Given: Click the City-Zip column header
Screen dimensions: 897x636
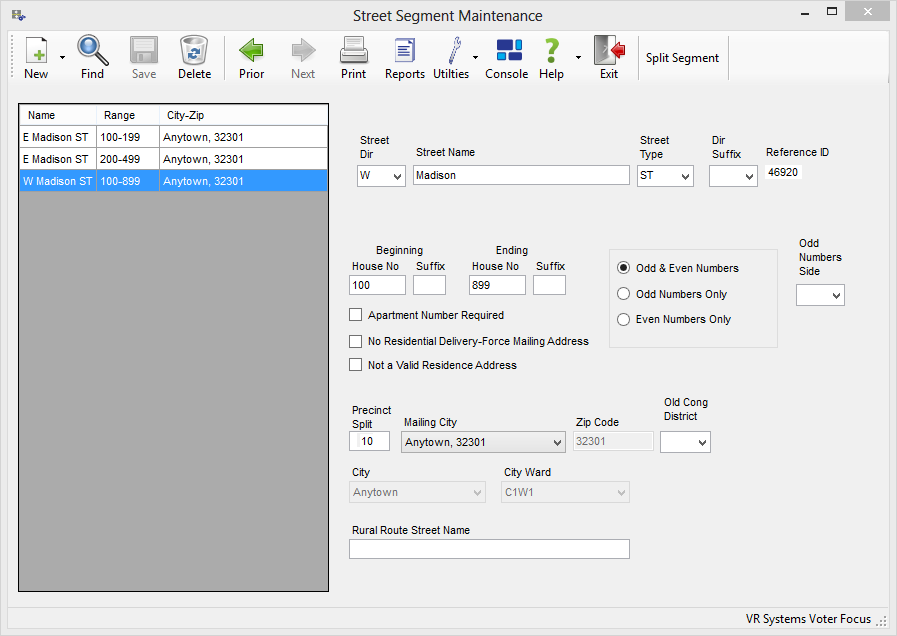Looking at the screenshot, I should click(x=244, y=115).
